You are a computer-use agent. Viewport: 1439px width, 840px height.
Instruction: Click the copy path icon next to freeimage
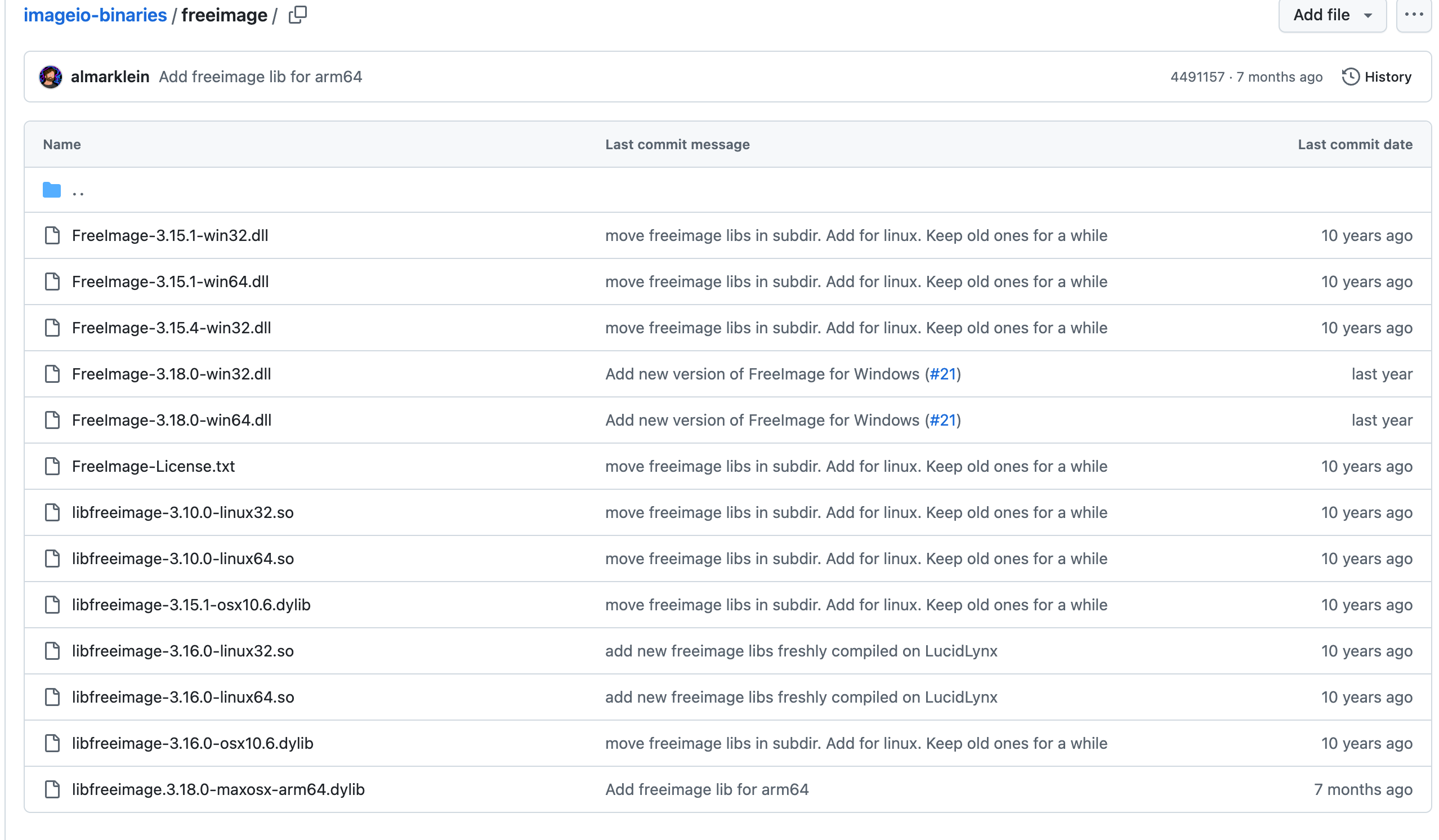click(x=297, y=15)
